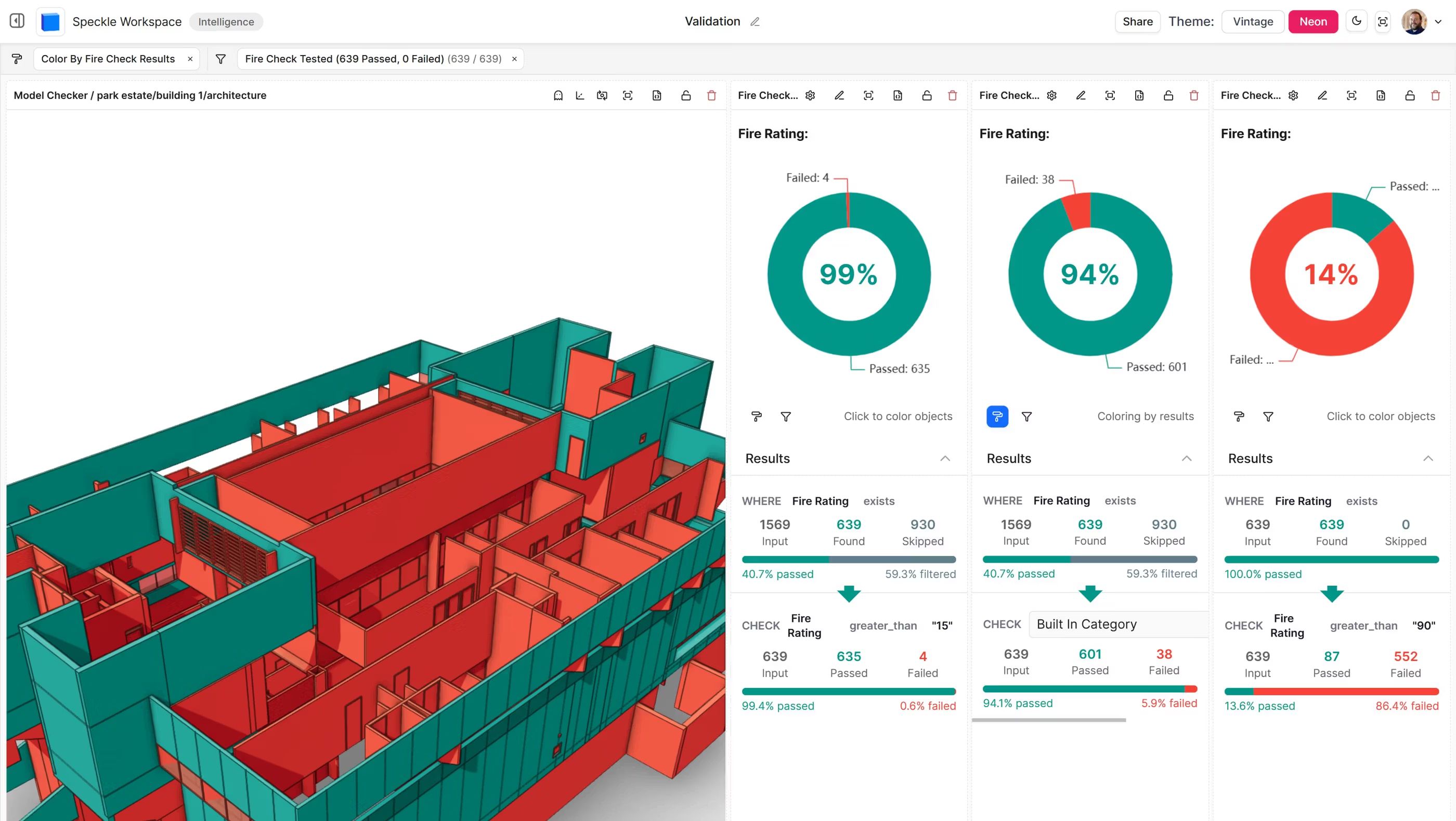Edit second Fire Check panel with pencil icon
This screenshot has width=1456, height=821.
tap(1081, 96)
